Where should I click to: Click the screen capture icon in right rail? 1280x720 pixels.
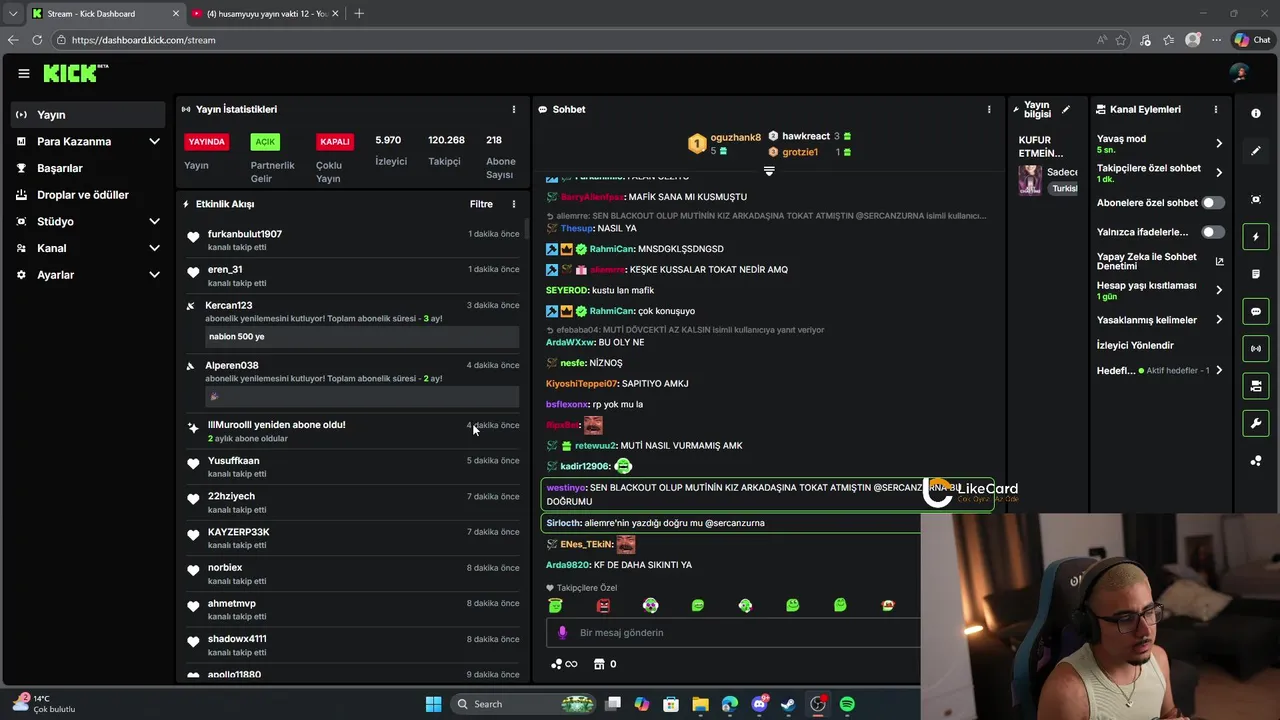(x=1256, y=199)
